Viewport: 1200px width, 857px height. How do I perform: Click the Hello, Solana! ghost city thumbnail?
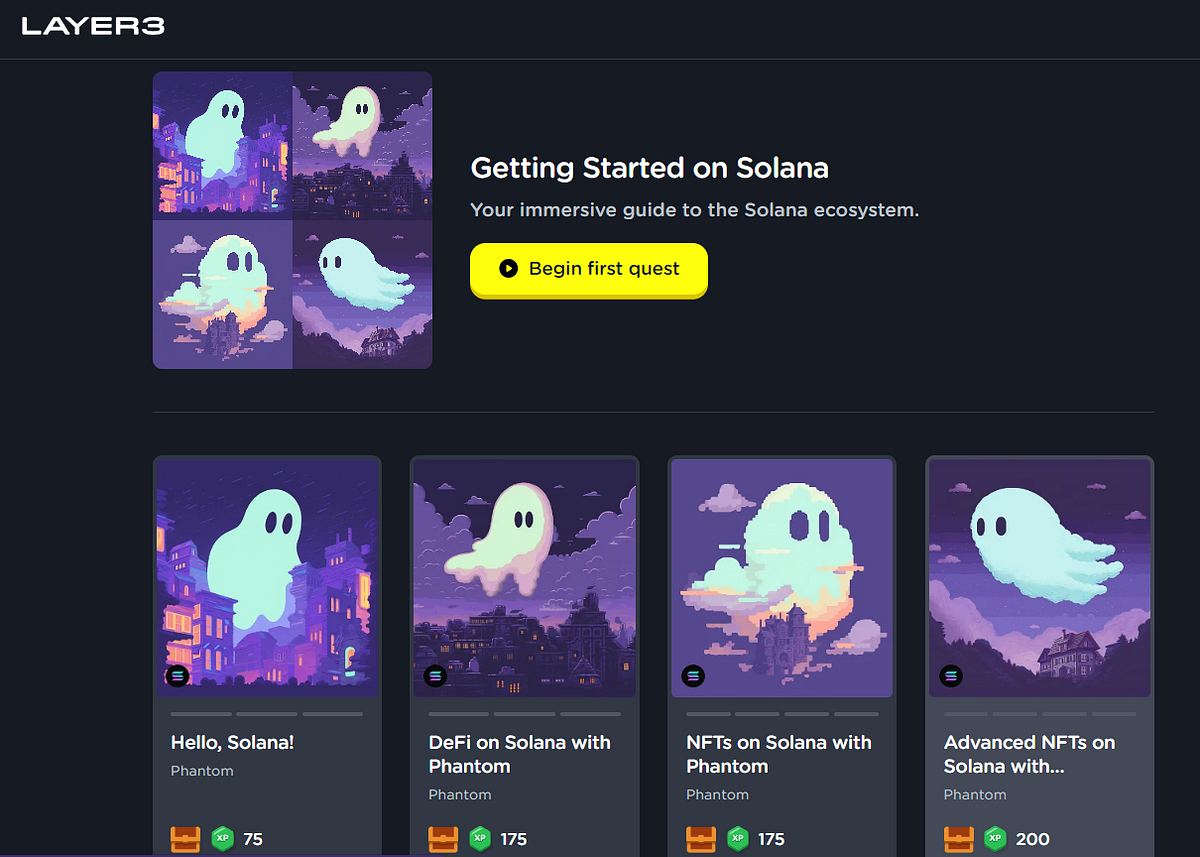coord(267,577)
